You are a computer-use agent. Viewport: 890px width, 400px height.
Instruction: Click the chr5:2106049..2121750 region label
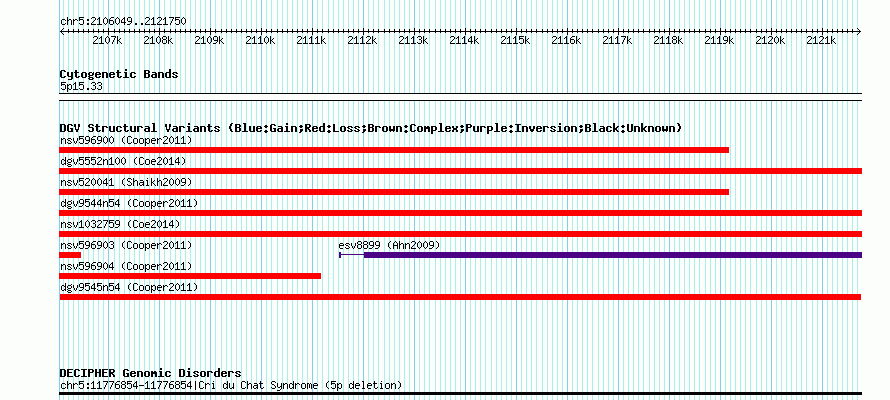point(123,21)
